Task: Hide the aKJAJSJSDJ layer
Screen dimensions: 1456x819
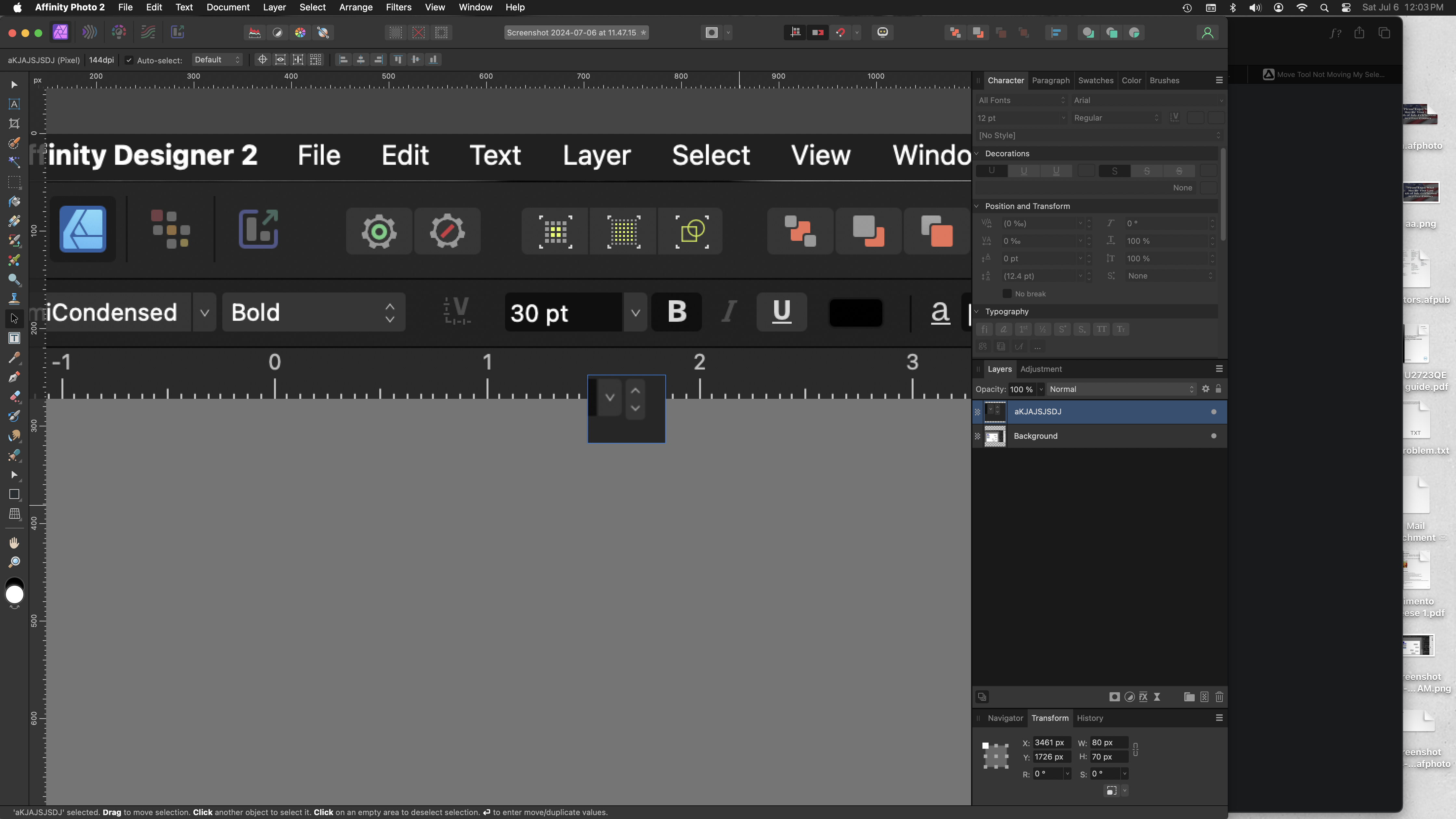Action: (1214, 411)
